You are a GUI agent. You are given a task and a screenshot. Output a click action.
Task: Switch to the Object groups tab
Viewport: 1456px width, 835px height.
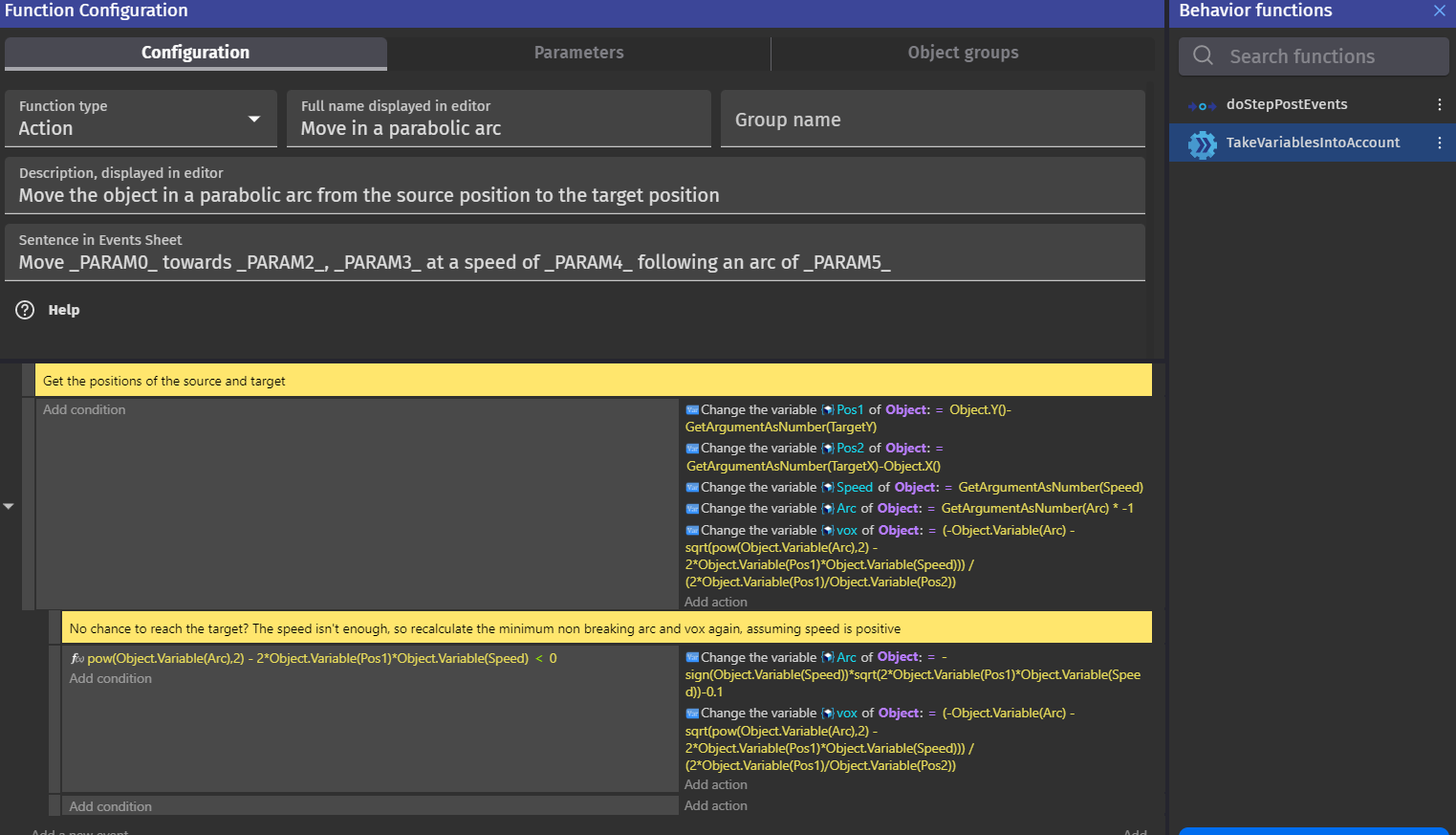click(963, 53)
